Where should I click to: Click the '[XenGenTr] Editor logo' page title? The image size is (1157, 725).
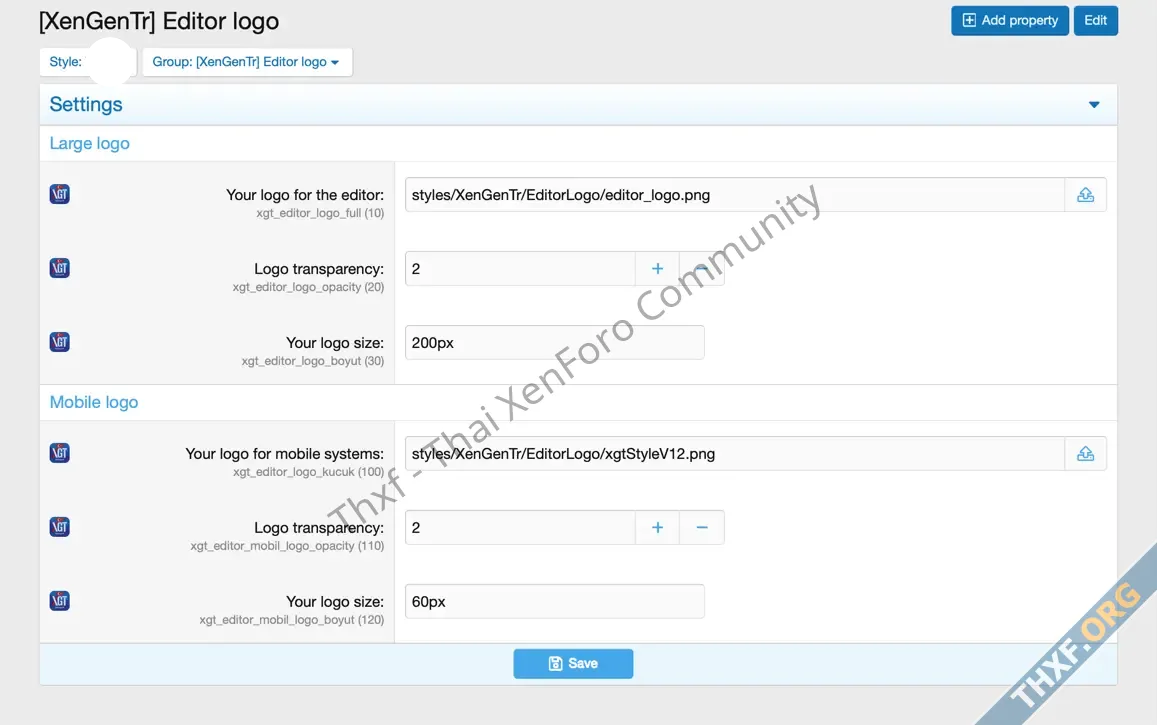coord(159,21)
